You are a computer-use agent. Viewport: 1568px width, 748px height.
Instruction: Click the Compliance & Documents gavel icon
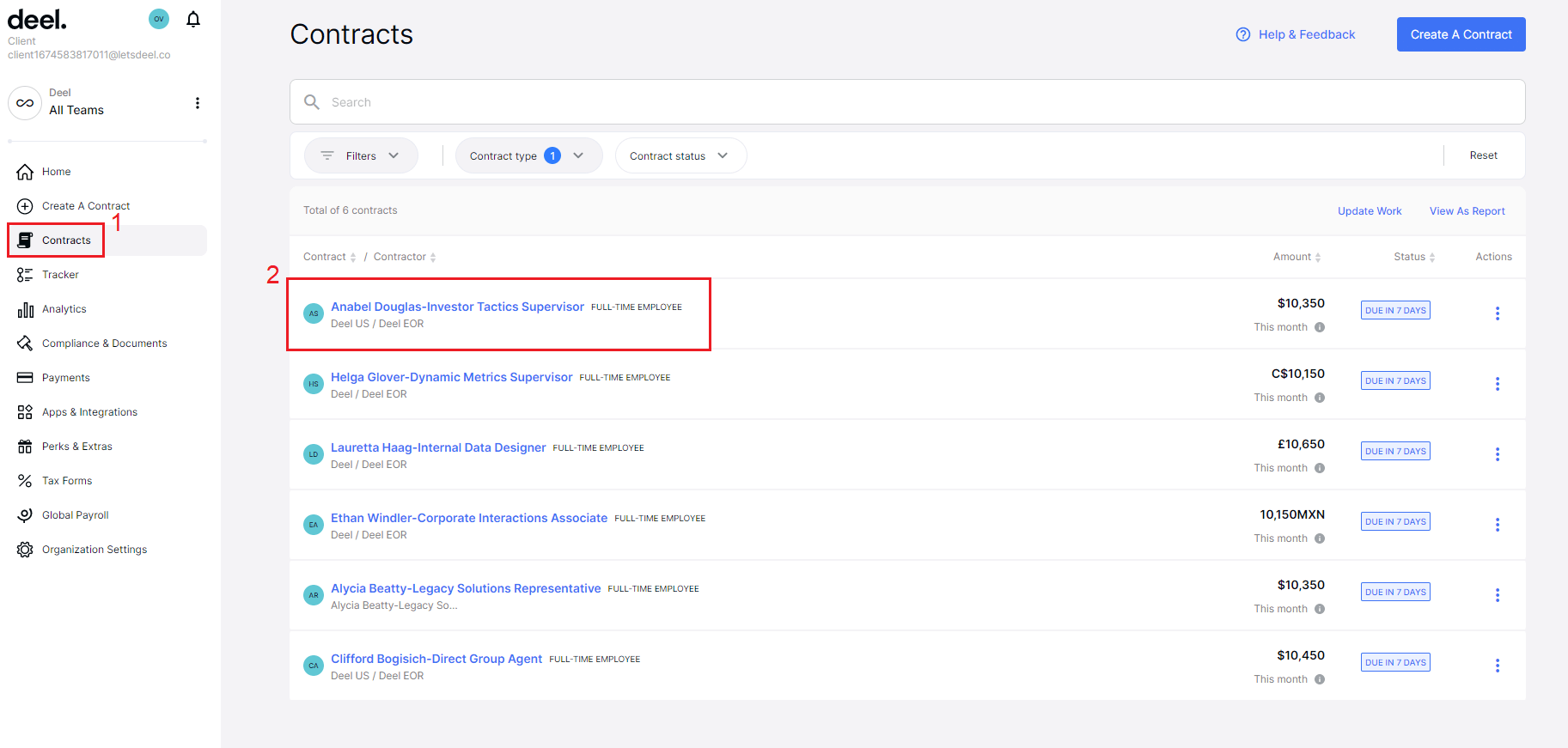pyautogui.click(x=25, y=344)
